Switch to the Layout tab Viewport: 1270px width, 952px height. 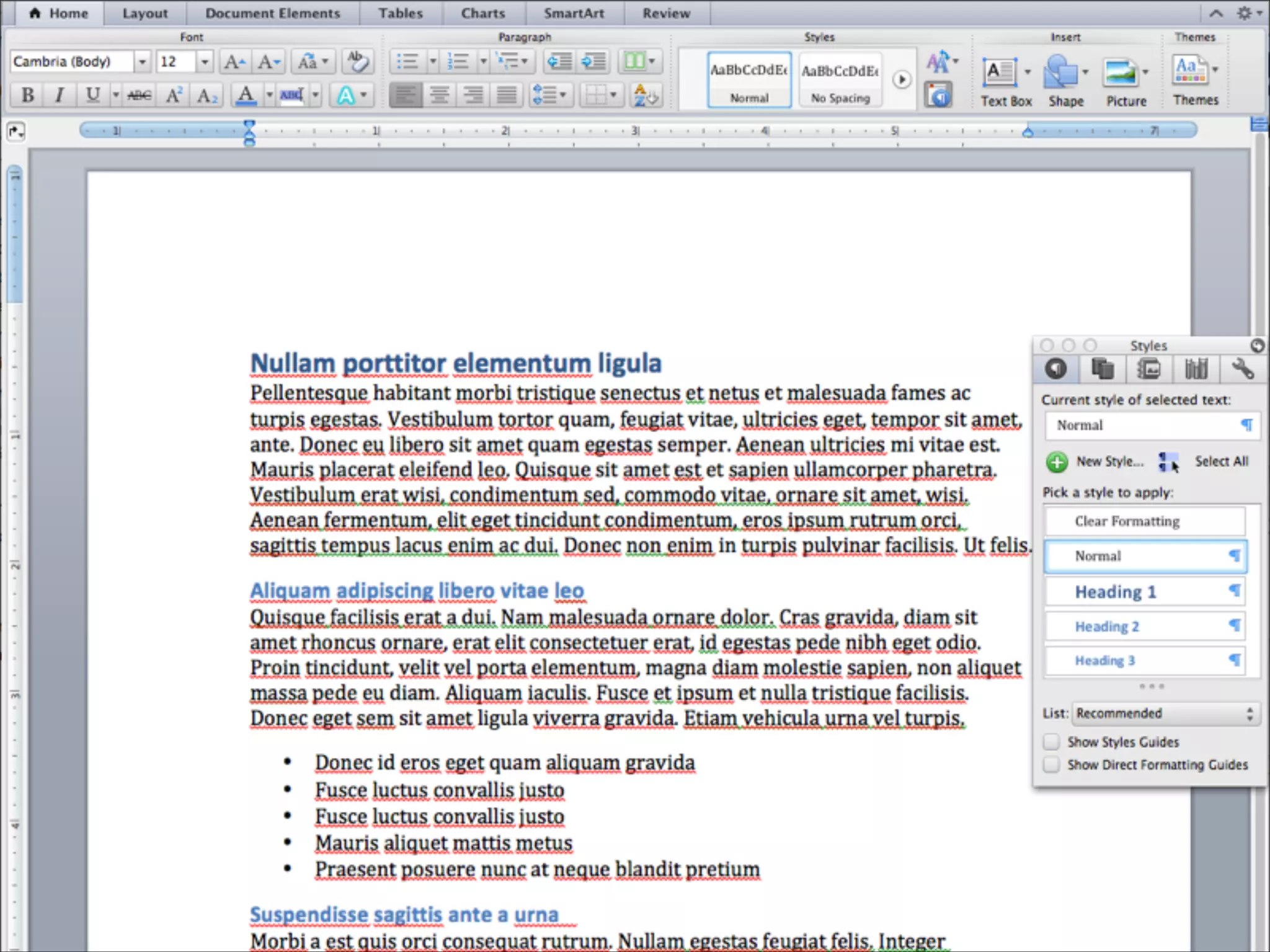[145, 13]
